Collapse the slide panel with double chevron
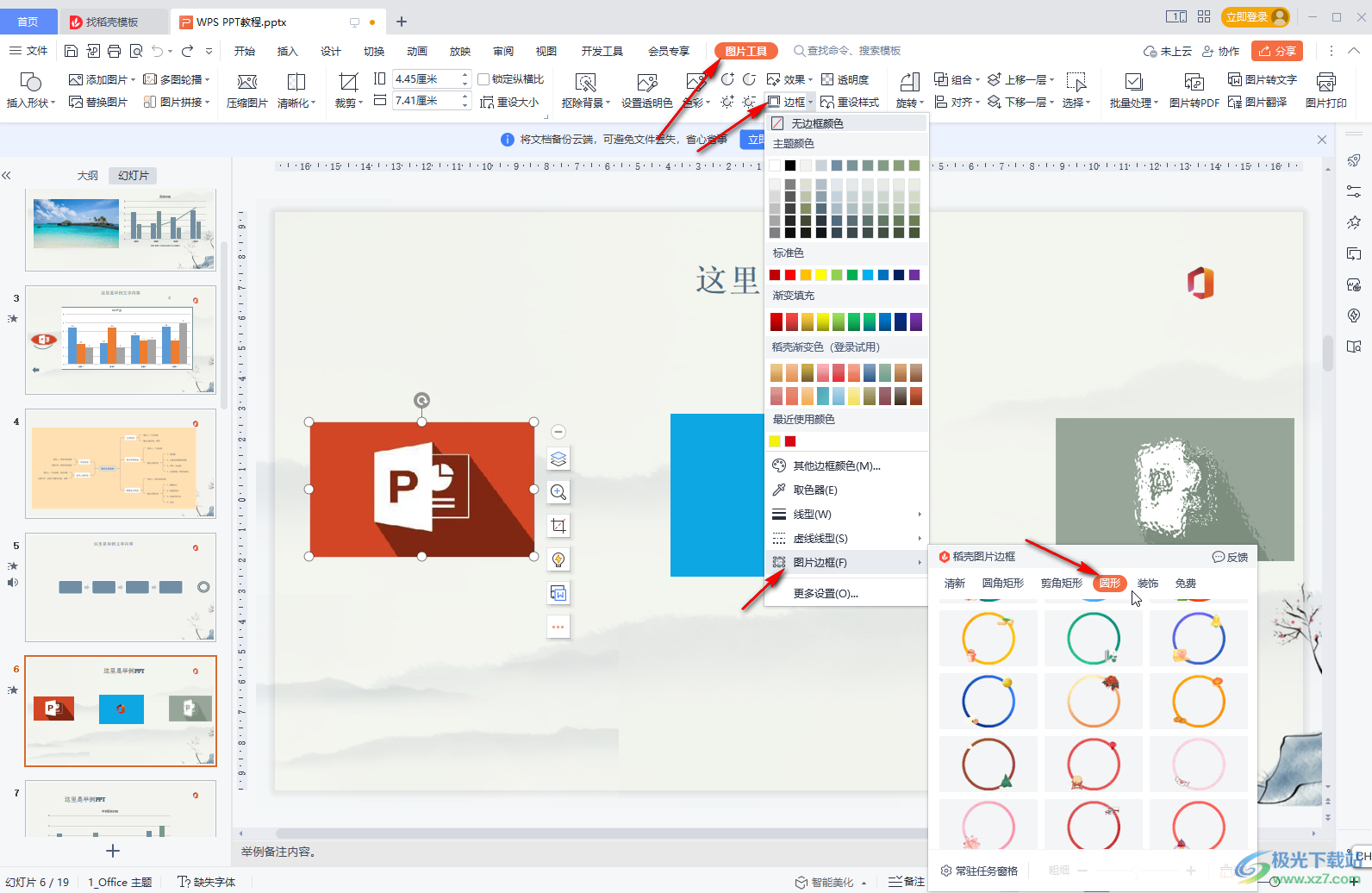1372x893 pixels. tap(6, 175)
